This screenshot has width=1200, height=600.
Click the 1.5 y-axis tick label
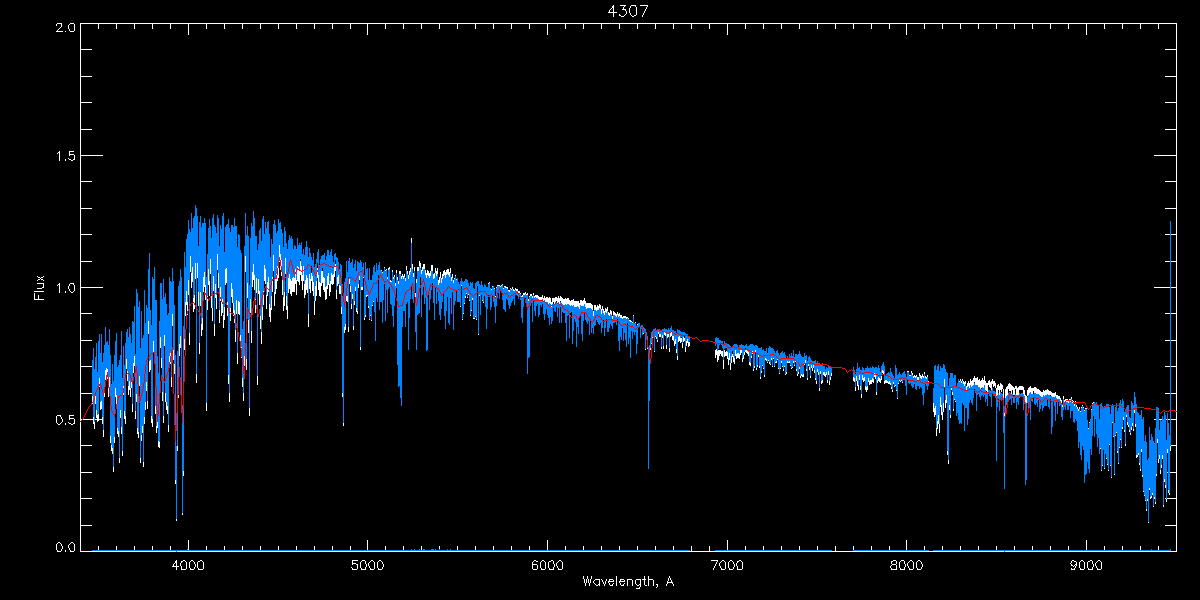(66, 157)
